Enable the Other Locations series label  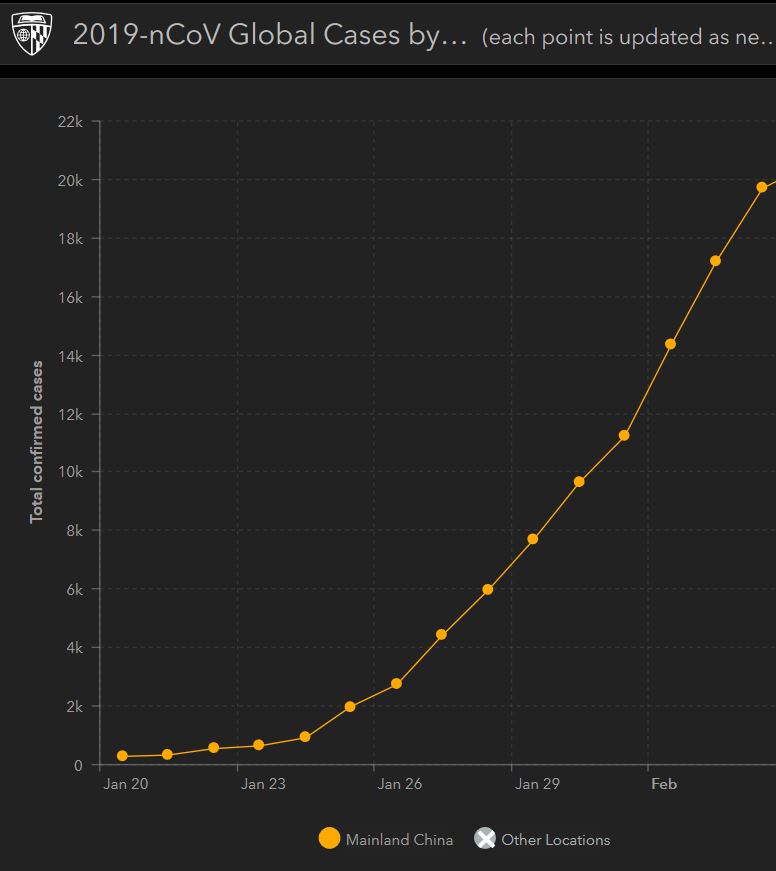(555, 840)
